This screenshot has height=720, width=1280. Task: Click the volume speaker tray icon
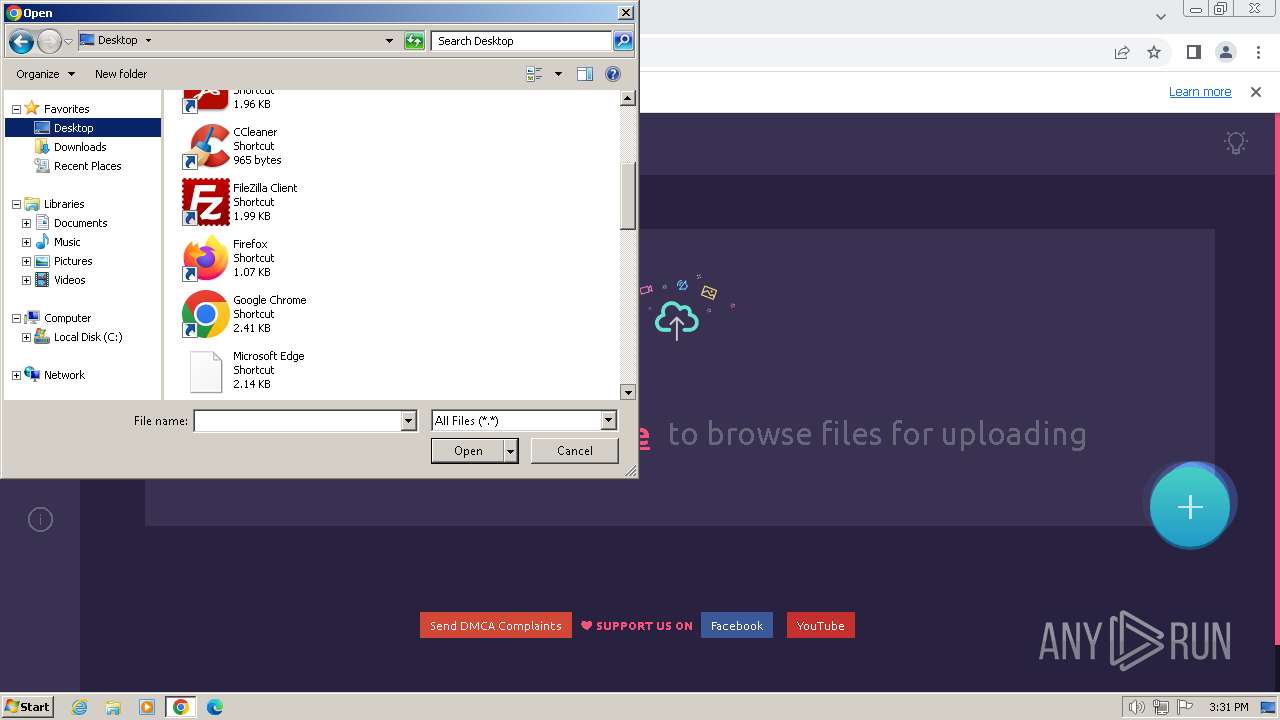(x=1136, y=707)
